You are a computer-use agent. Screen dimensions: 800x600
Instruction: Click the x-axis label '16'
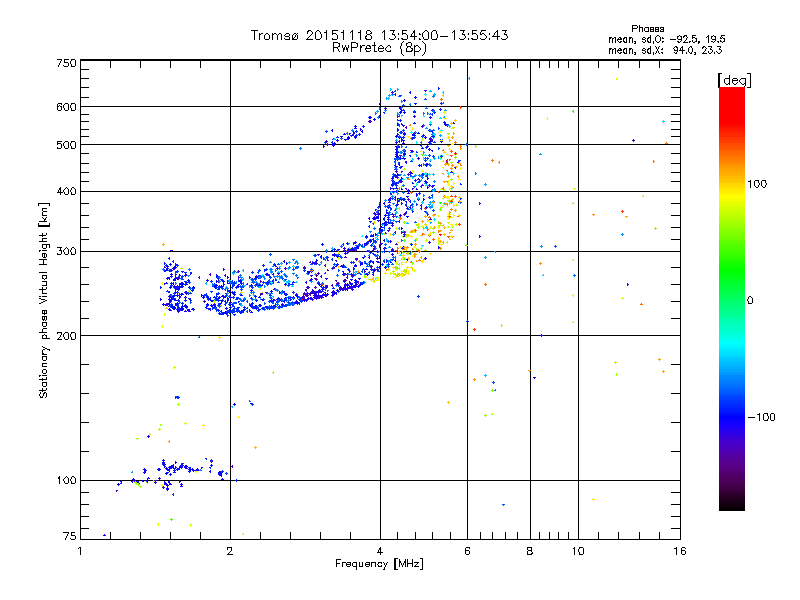[x=680, y=551]
